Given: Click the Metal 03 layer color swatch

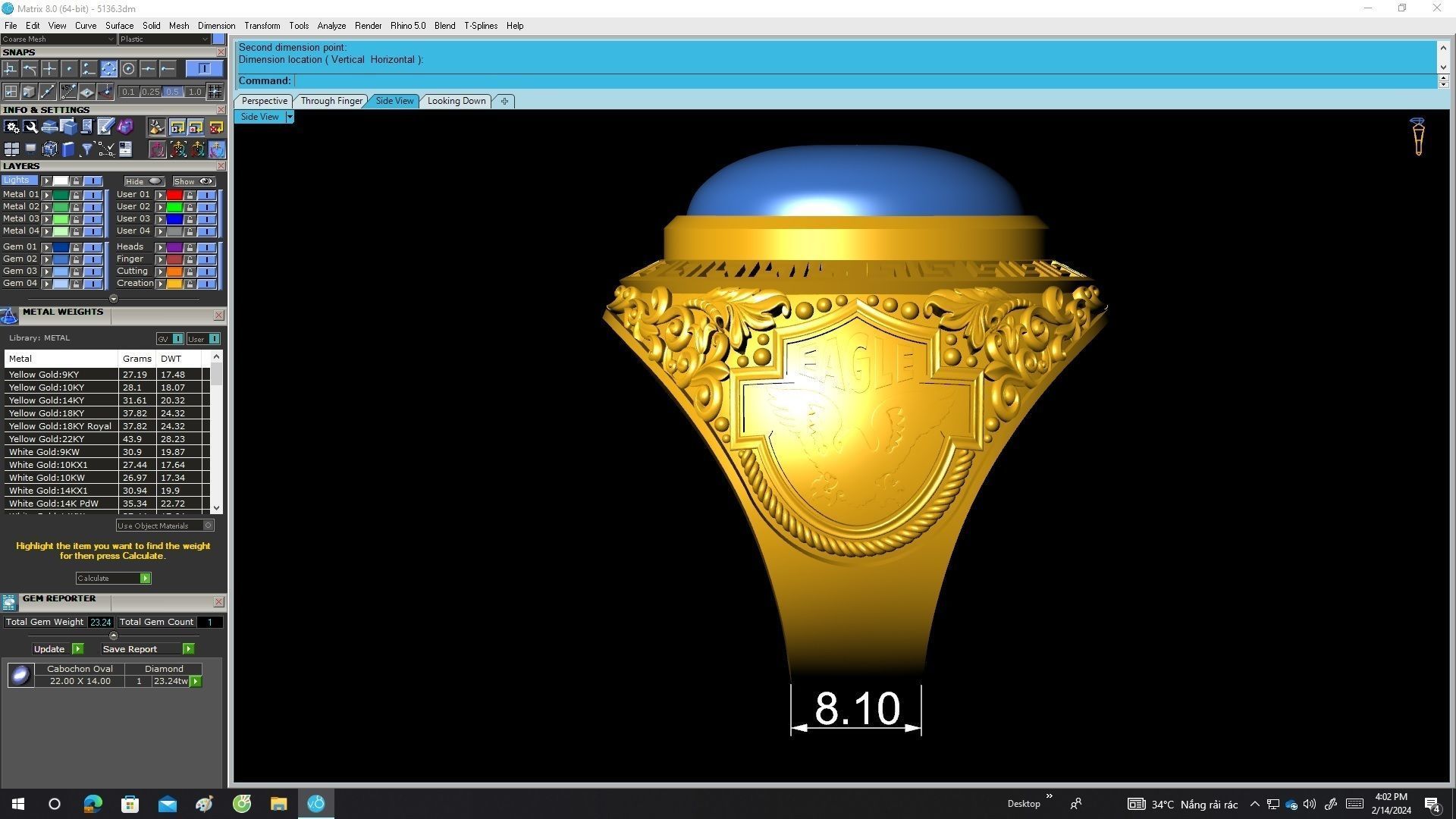Looking at the screenshot, I should pyautogui.click(x=61, y=219).
